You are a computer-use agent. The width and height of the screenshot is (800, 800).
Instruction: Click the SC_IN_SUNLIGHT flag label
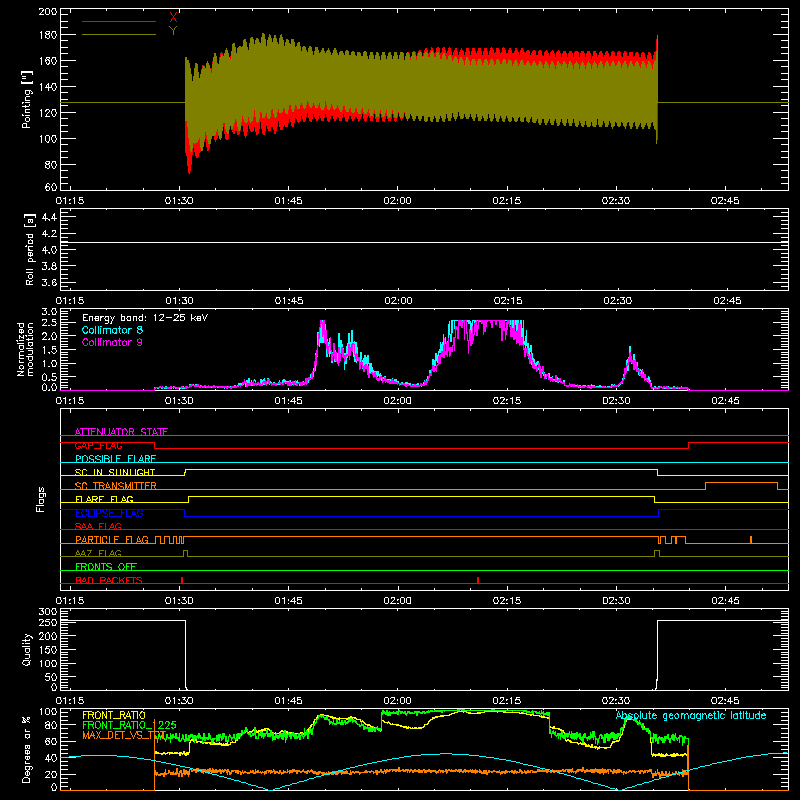click(115, 472)
